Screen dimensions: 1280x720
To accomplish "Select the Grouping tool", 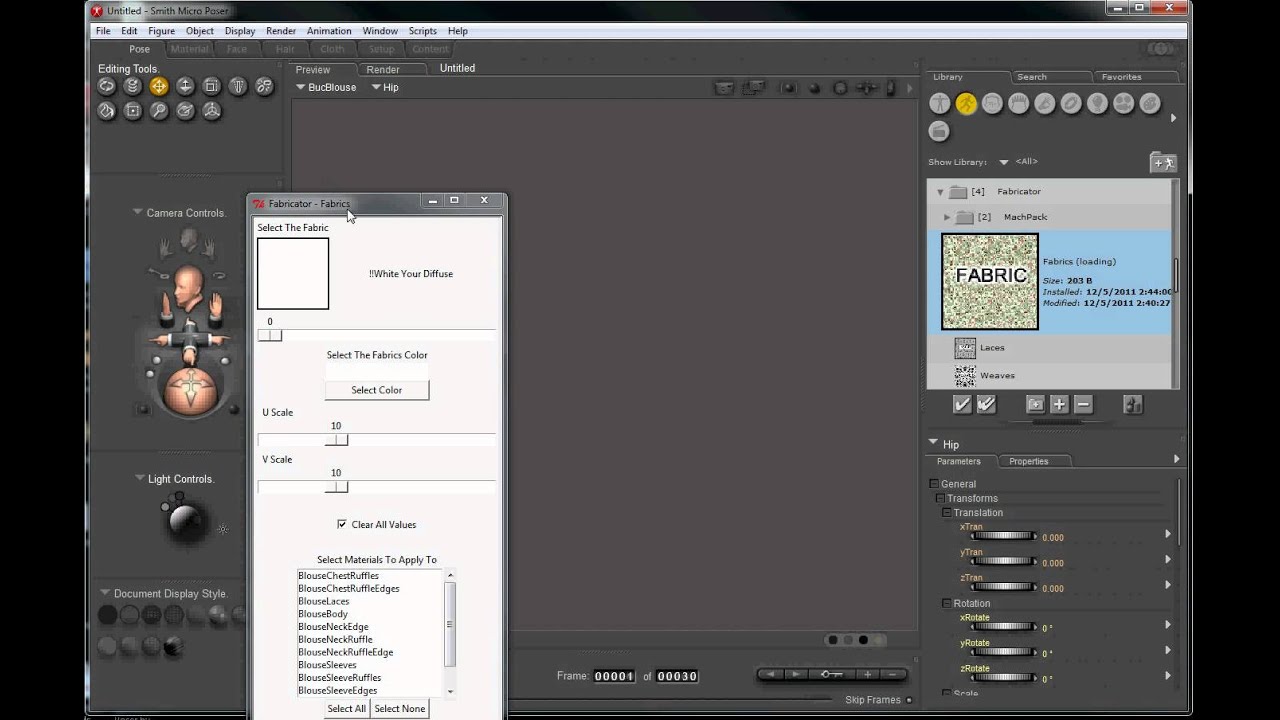I will tap(132, 111).
